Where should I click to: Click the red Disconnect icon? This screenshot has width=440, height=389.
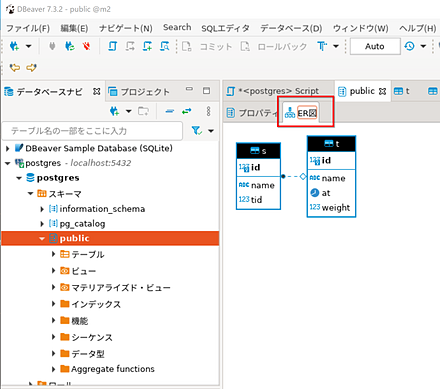tap(87, 46)
